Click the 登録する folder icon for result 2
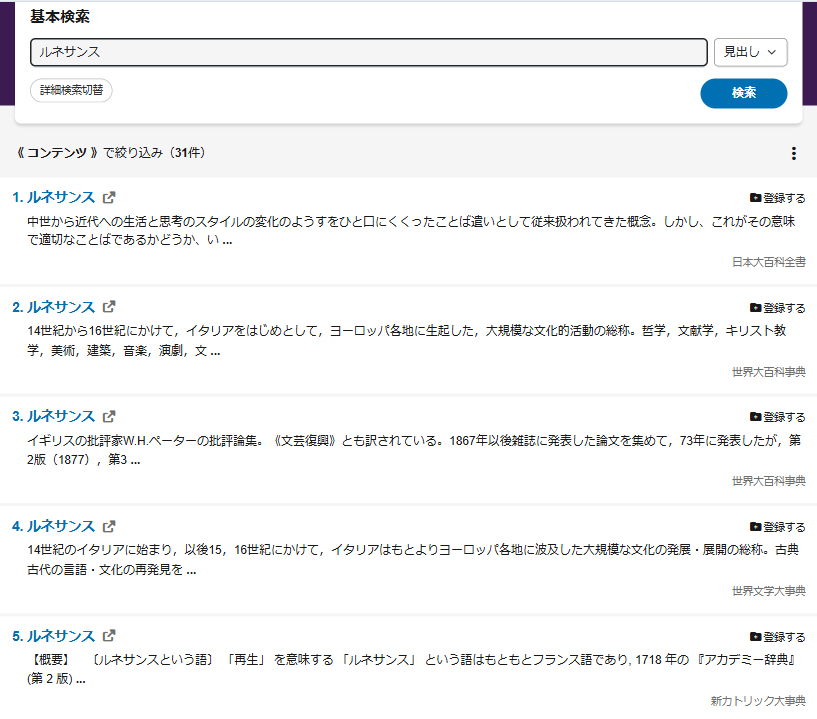817x719 pixels. click(755, 308)
